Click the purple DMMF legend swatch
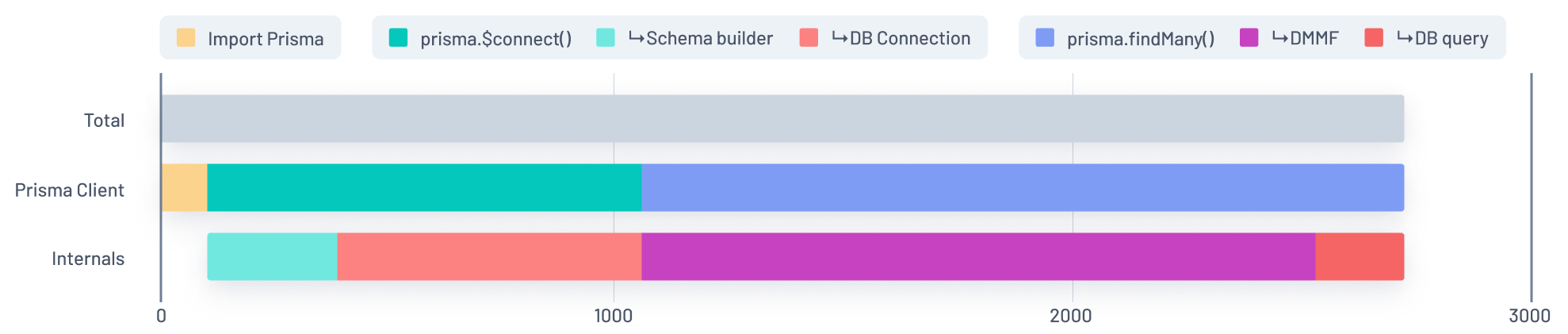Image resolution: width=1568 pixels, height=334 pixels. click(x=1249, y=38)
